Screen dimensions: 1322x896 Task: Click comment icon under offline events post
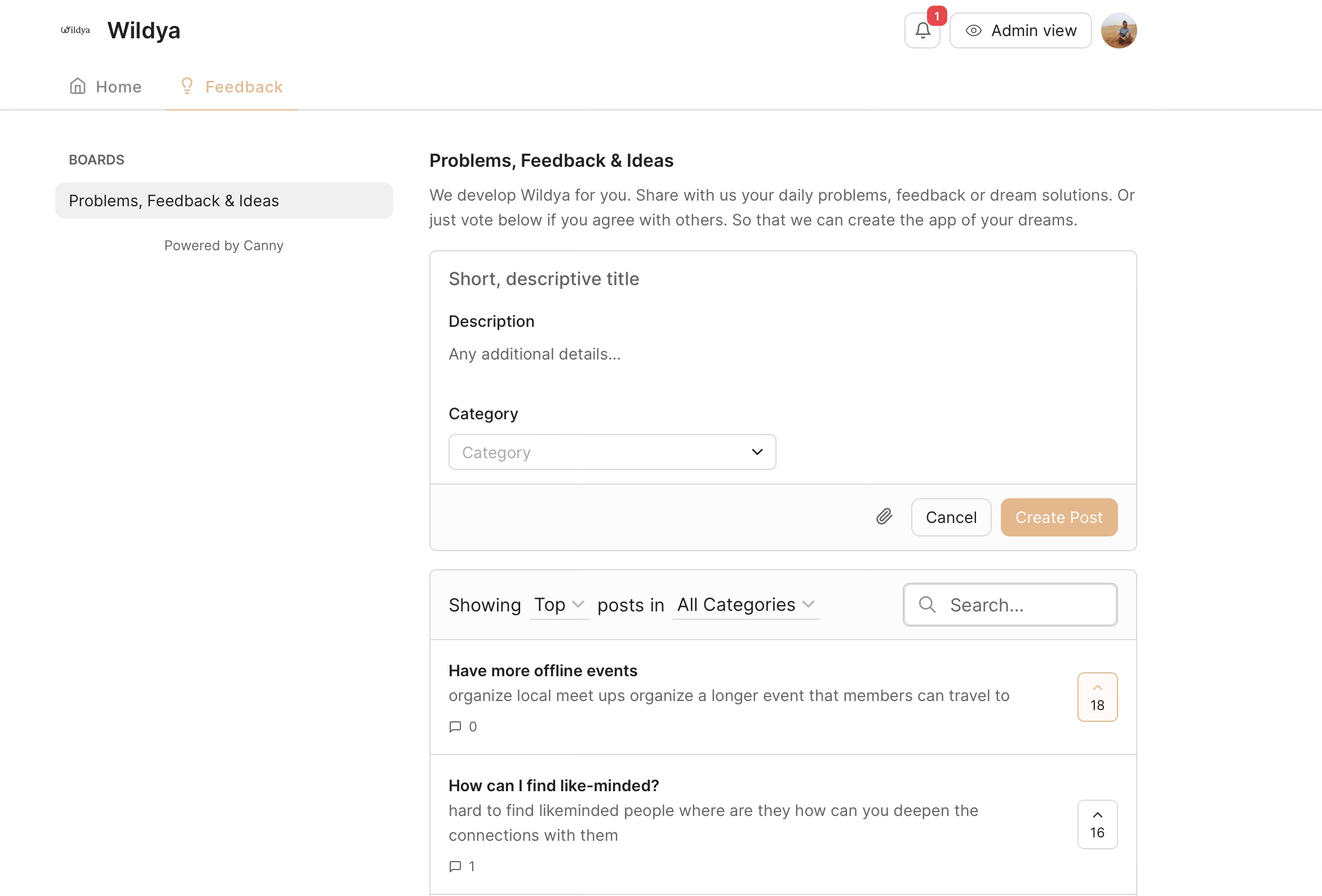[x=455, y=726]
